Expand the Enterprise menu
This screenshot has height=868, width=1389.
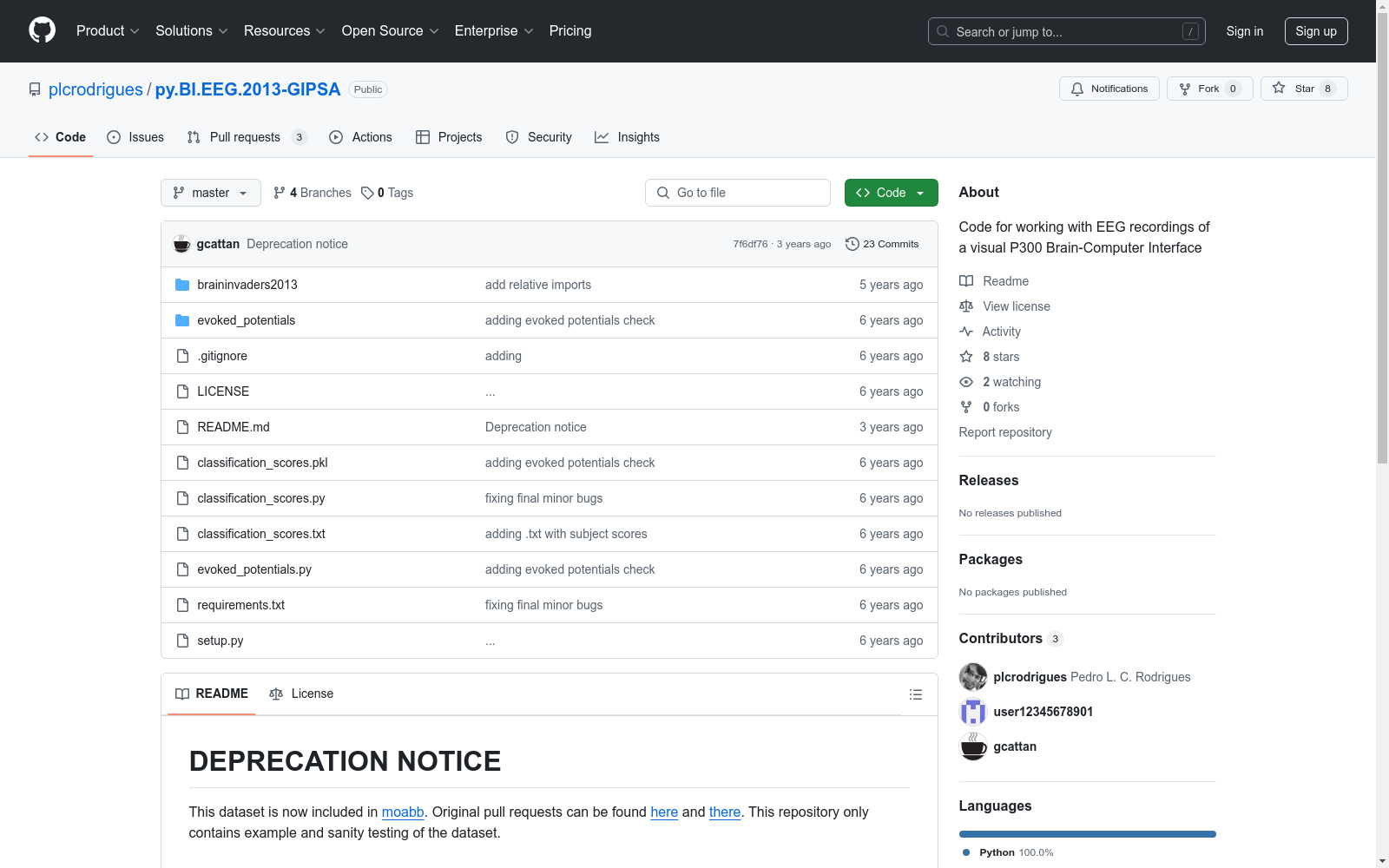494,30
